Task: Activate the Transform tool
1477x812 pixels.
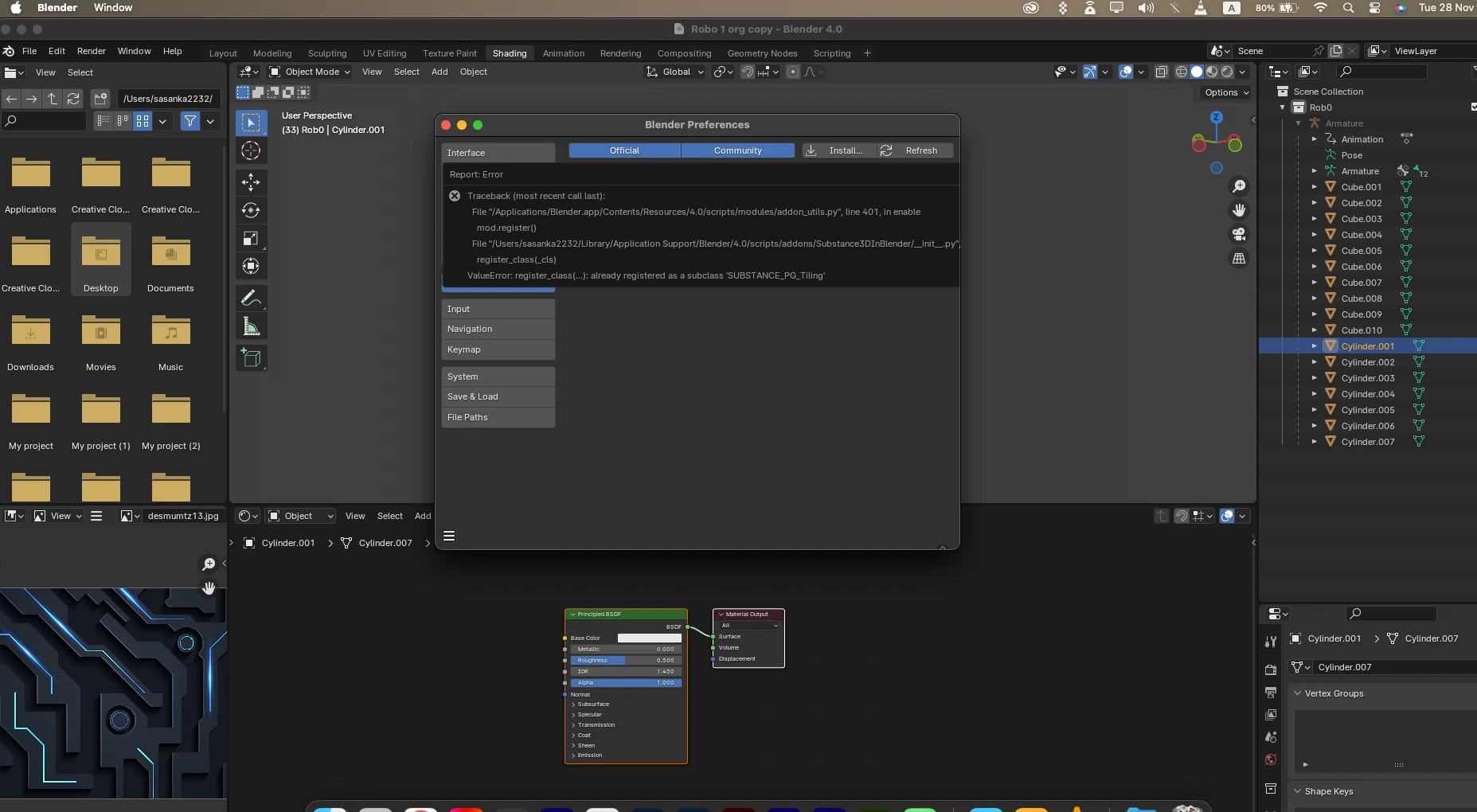Action: tap(251, 266)
